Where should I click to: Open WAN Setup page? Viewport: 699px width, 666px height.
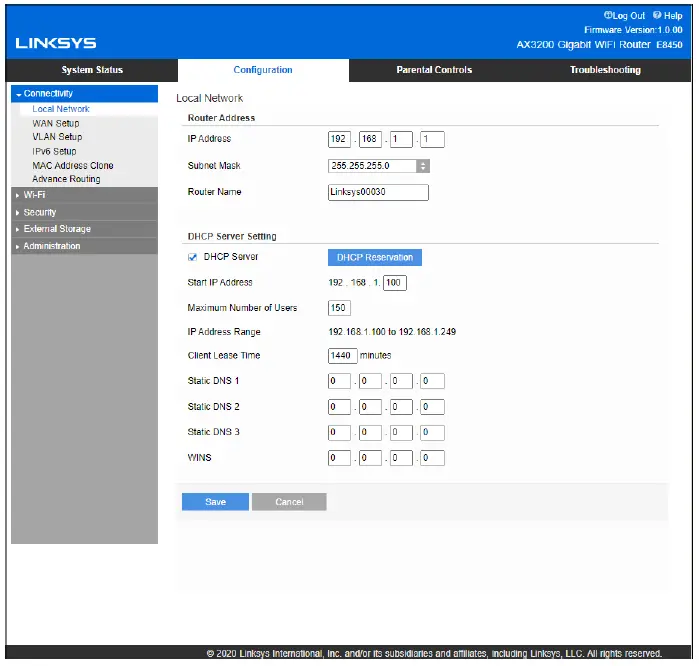[x=56, y=123]
